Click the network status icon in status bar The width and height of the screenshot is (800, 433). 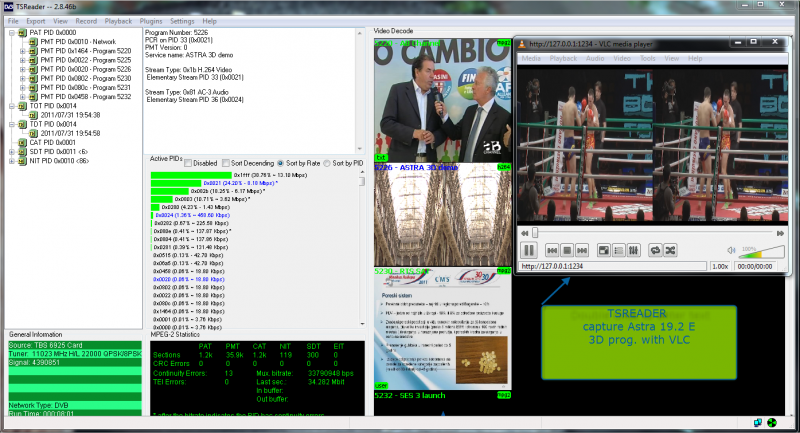(758, 422)
